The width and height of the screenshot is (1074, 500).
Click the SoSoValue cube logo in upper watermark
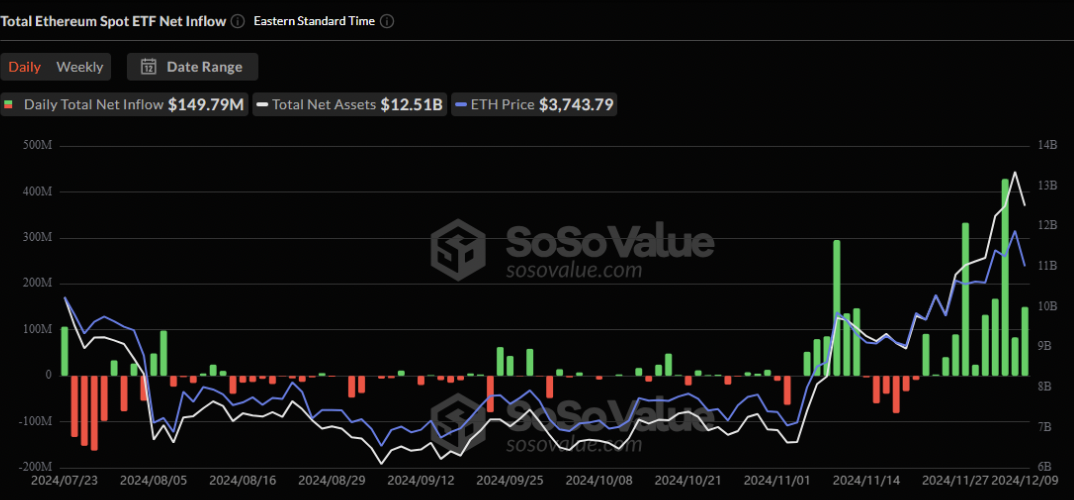(x=458, y=250)
